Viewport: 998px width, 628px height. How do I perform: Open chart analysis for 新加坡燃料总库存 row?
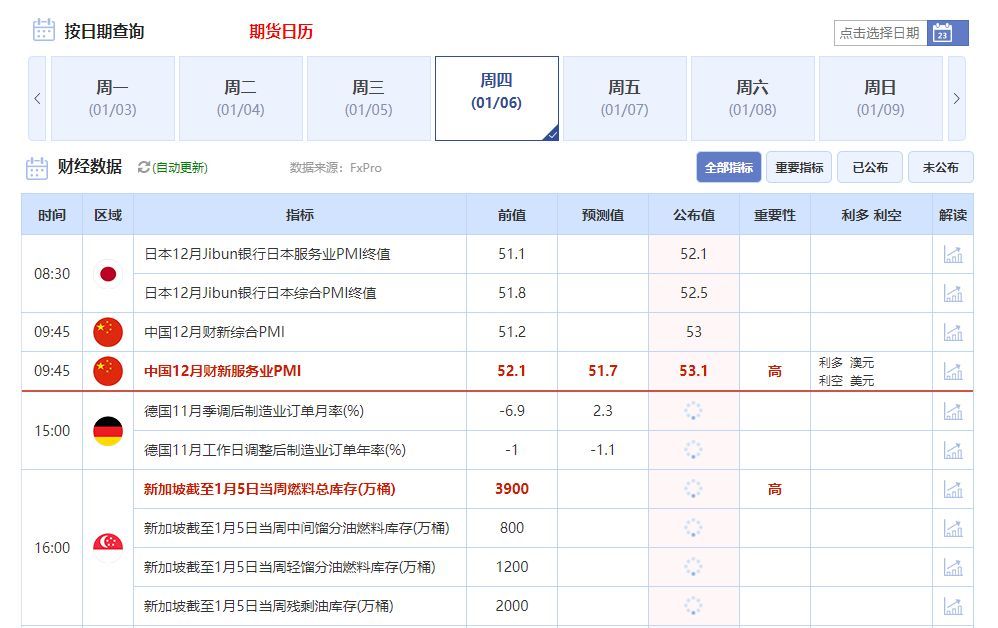pyautogui.click(x=952, y=489)
